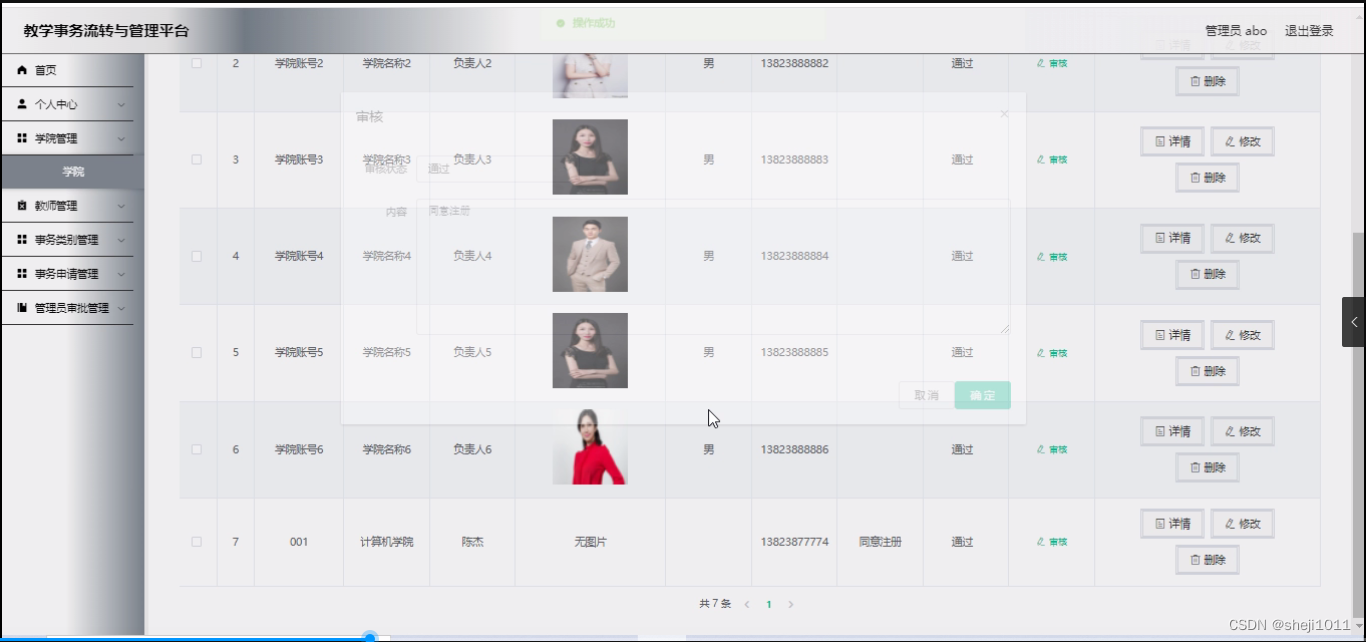Click 审核 icon link in 学院账号5 row

(1052, 353)
